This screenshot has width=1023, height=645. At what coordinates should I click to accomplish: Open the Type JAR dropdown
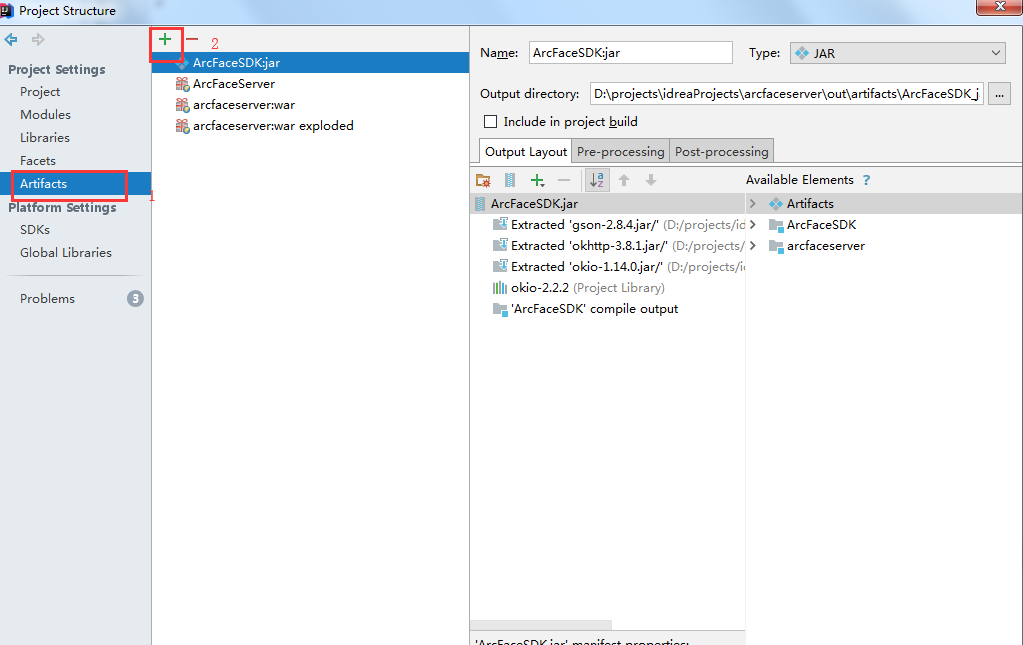[897, 53]
